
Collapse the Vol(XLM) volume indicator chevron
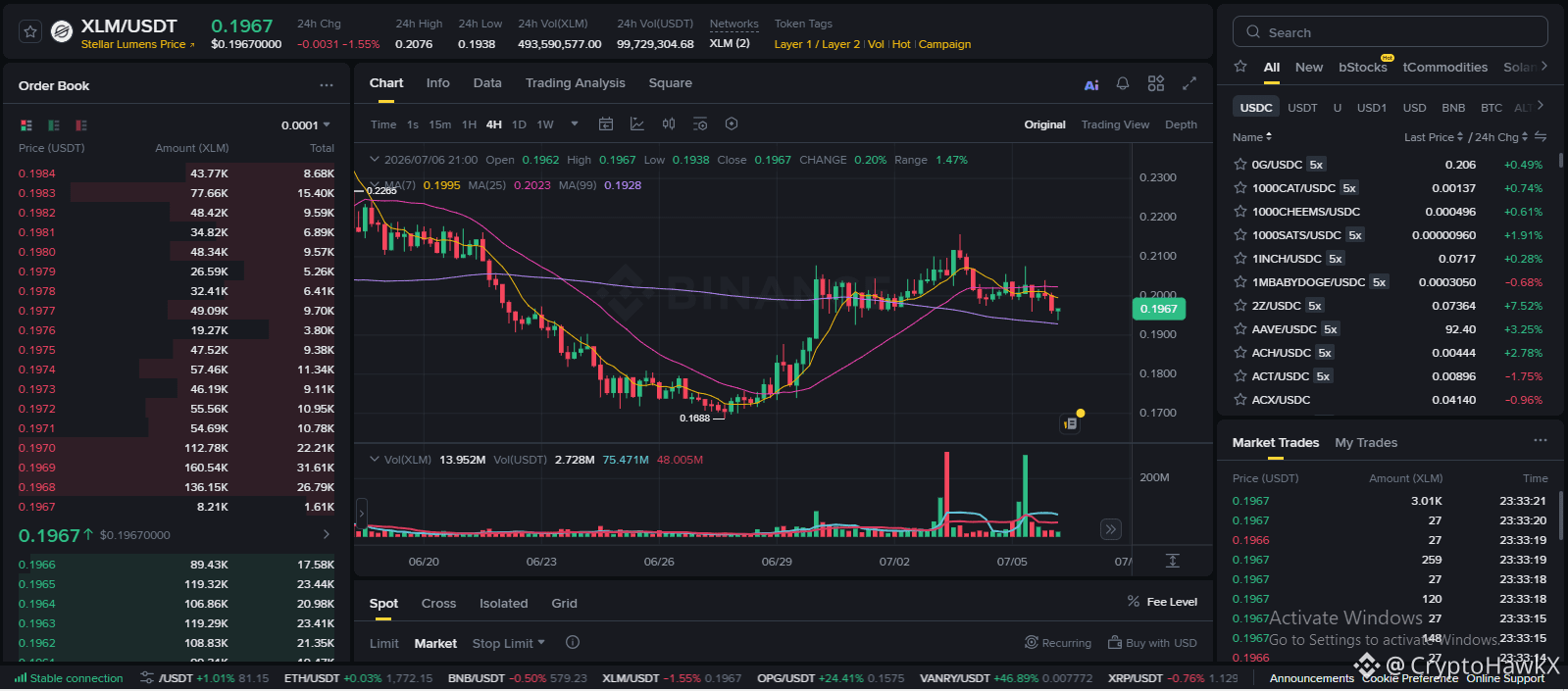pyautogui.click(x=374, y=459)
